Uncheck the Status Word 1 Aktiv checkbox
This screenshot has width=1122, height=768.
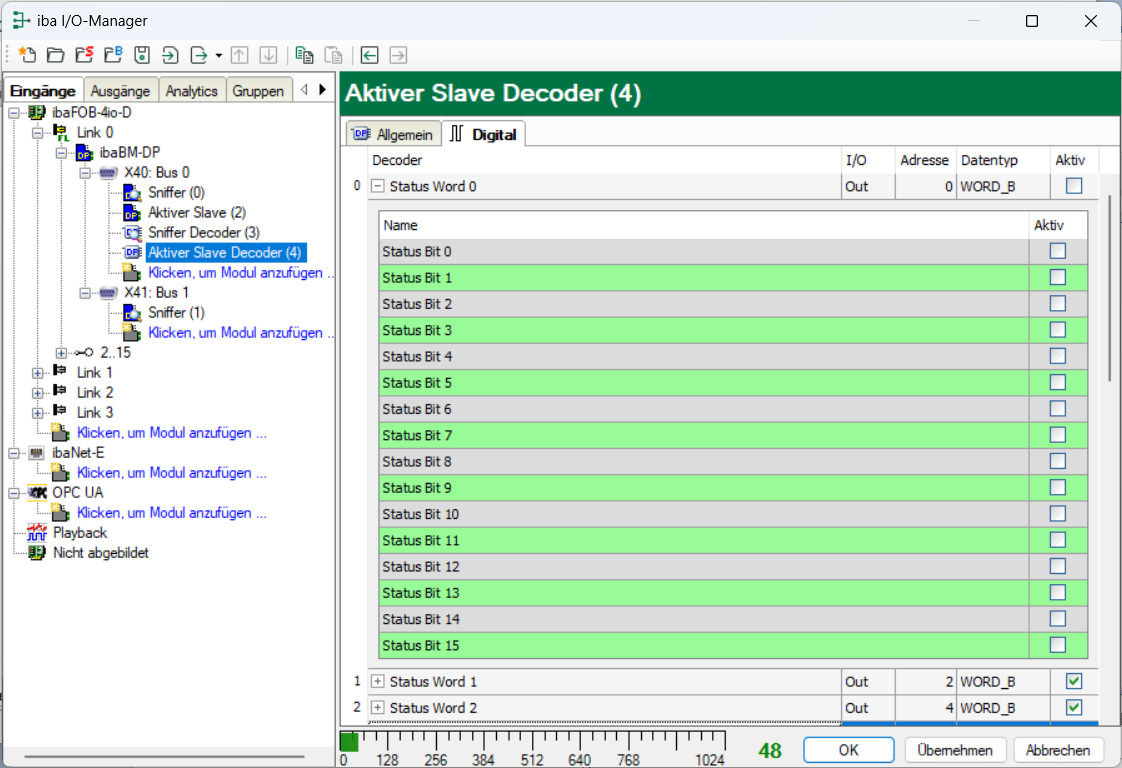1073,681
